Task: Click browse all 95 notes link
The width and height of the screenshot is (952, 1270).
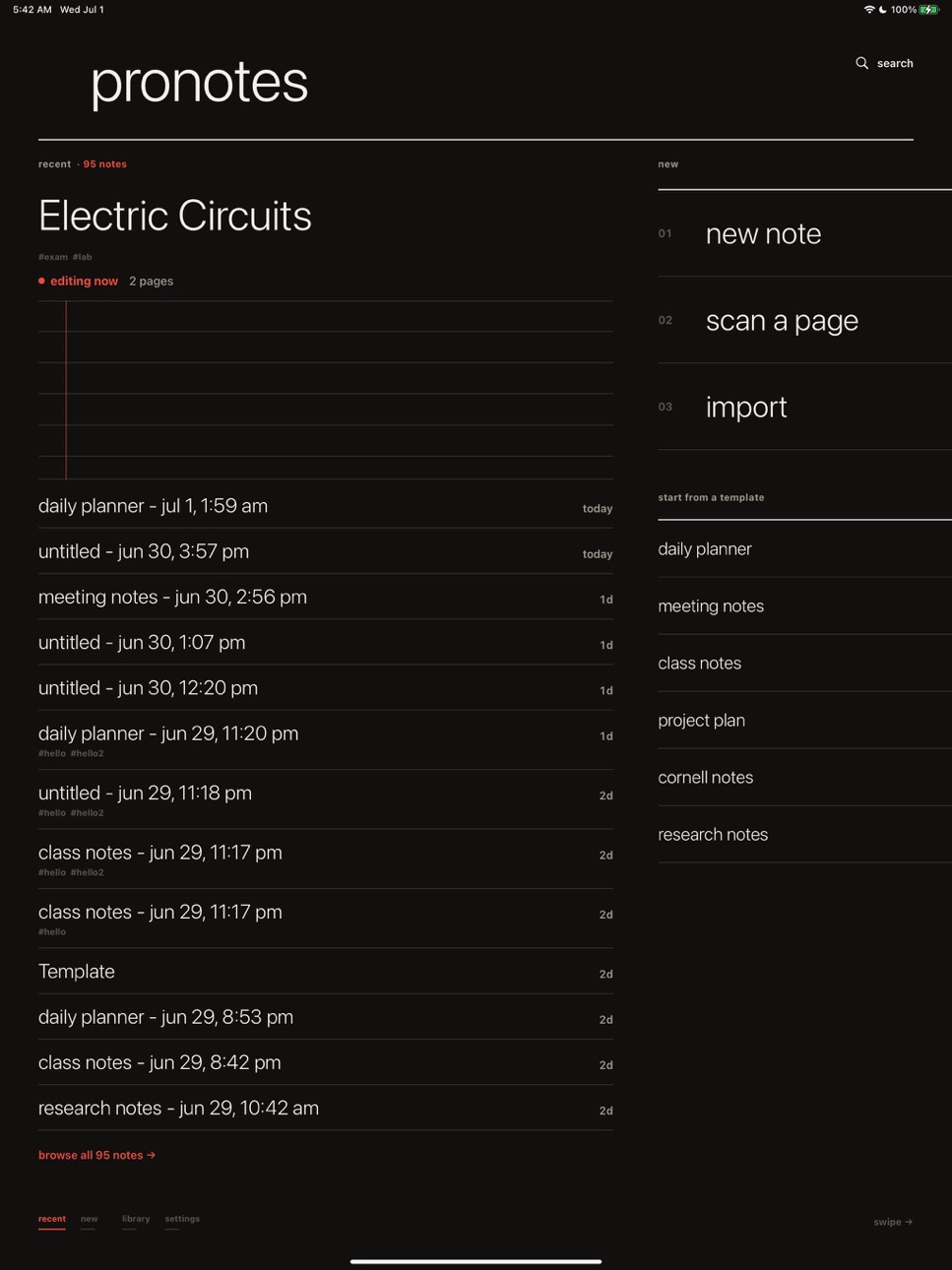Action: pyautogui.click(x=97, y=1155)
